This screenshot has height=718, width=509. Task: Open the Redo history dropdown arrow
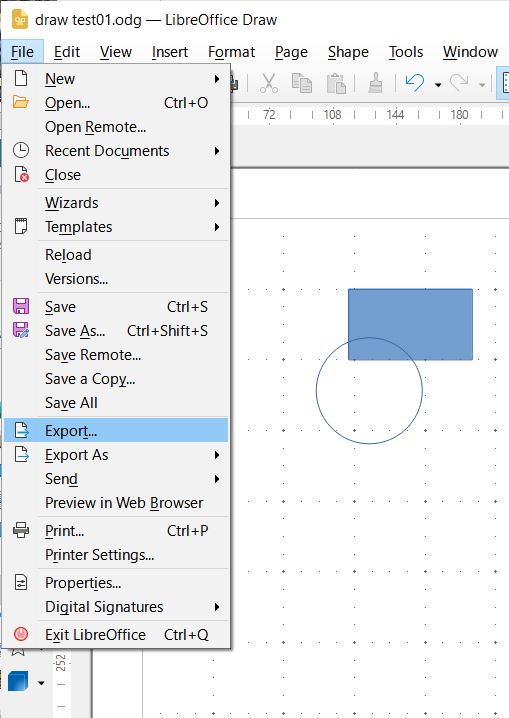point(482,85)
